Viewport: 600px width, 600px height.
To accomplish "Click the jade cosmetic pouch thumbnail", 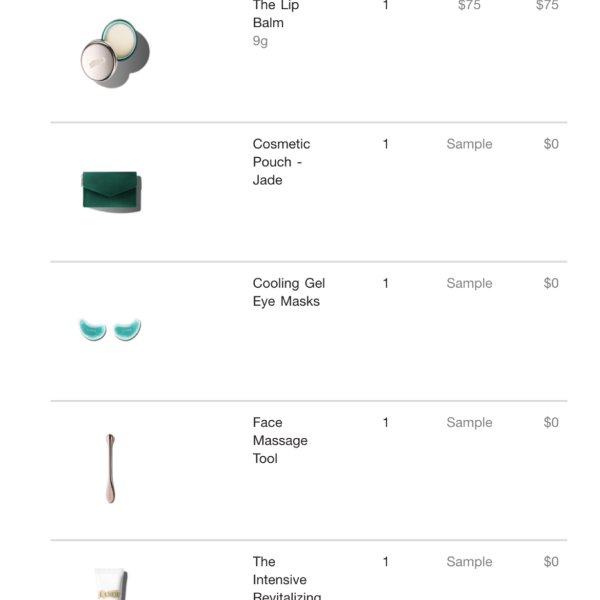I will [x=111, y=192].
